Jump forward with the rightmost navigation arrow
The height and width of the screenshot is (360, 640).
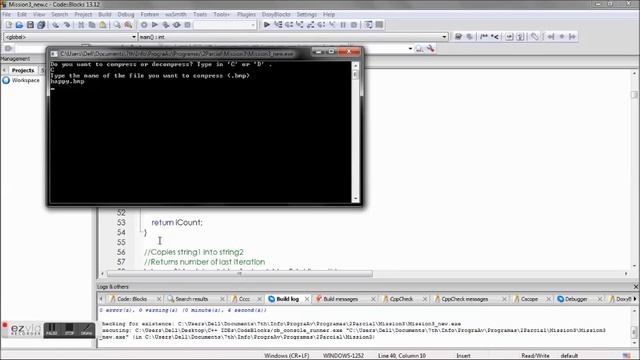click(573, 37)
